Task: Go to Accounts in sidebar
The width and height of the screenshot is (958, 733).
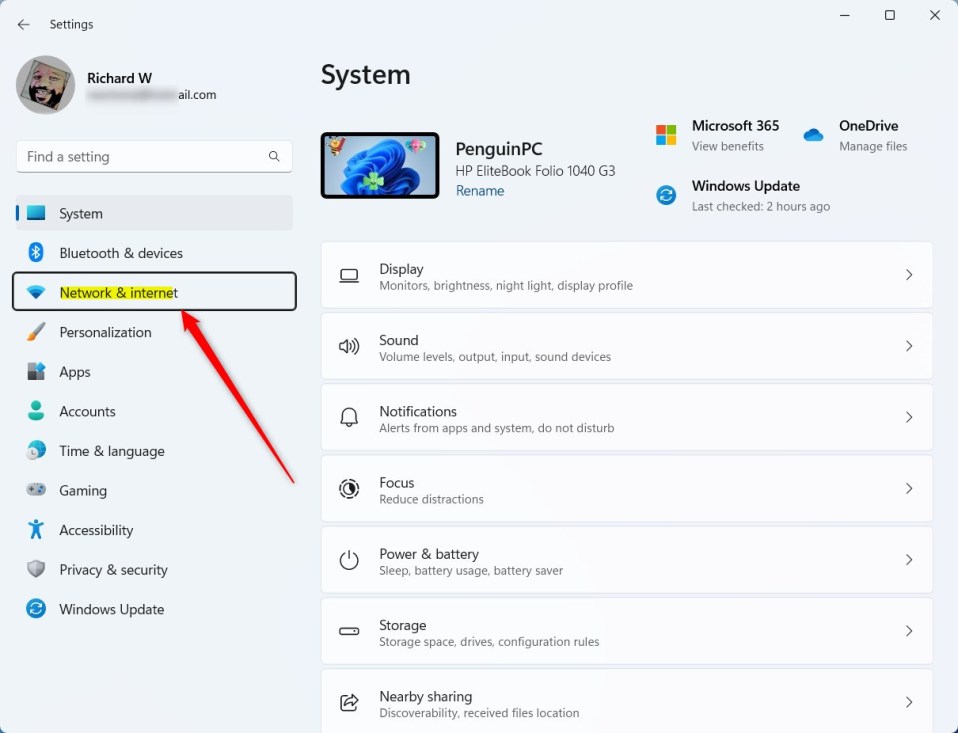Action: pyautogui.click(x=87, y=411)
